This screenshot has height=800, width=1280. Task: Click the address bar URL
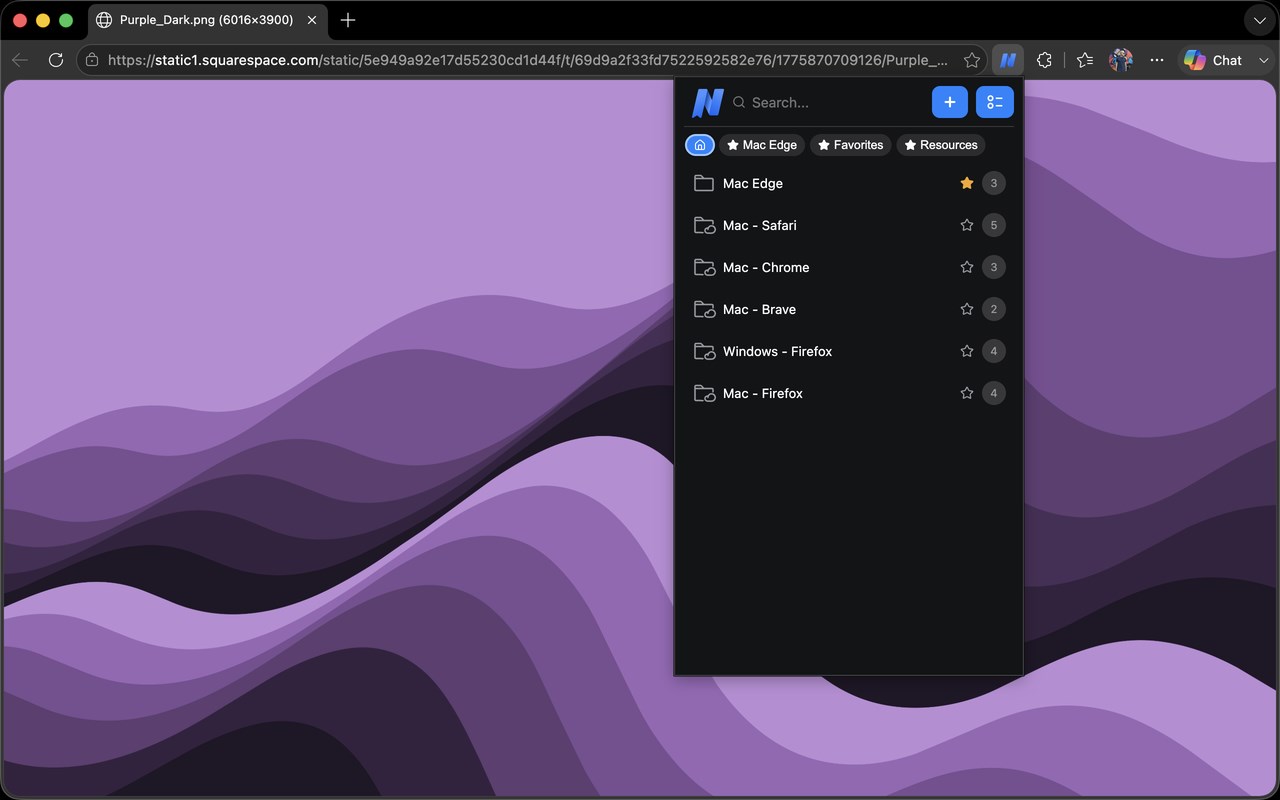pyautogui.click(x=527, y=60)
